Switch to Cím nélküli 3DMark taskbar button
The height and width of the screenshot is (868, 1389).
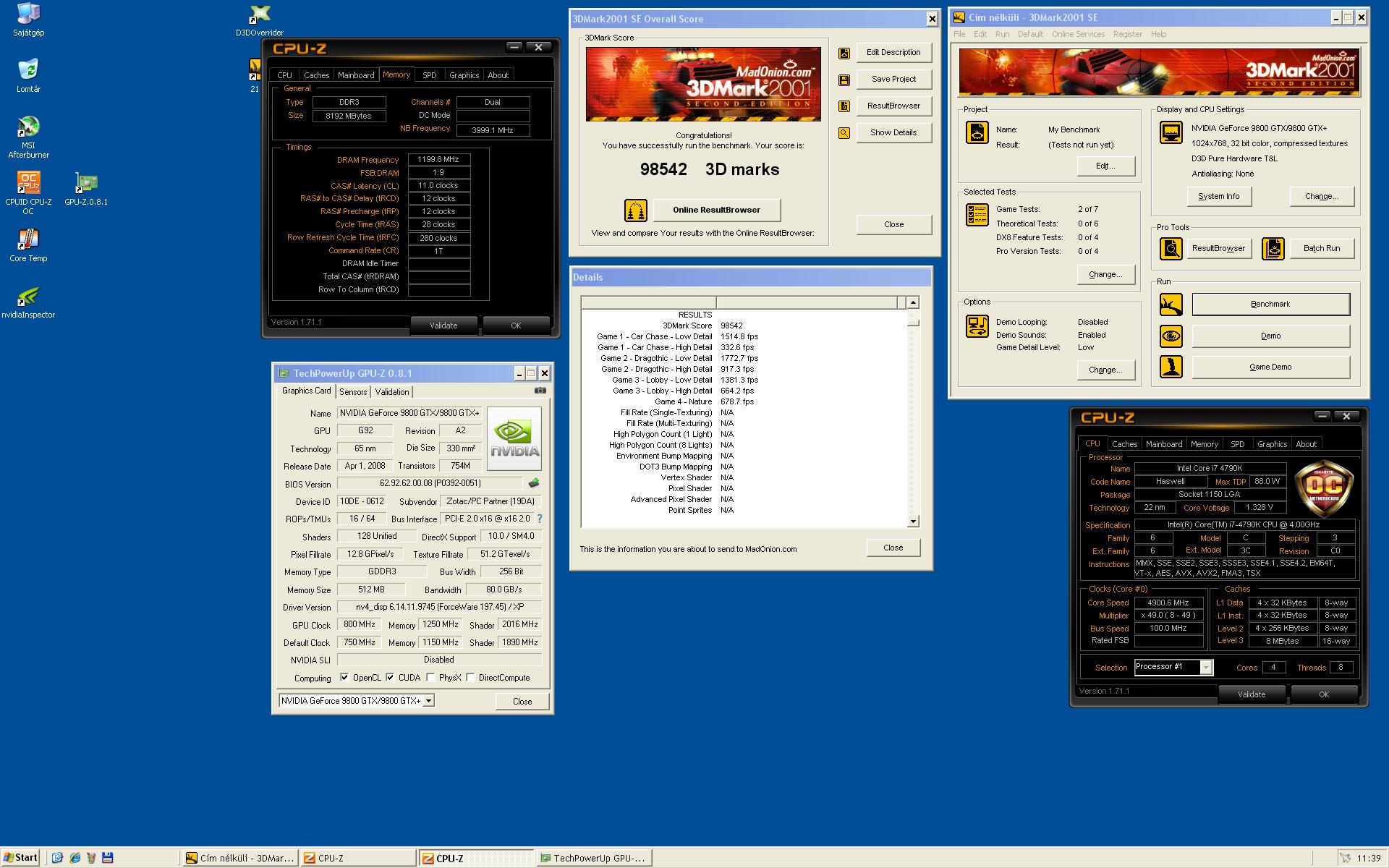click(x=239, y=859)
